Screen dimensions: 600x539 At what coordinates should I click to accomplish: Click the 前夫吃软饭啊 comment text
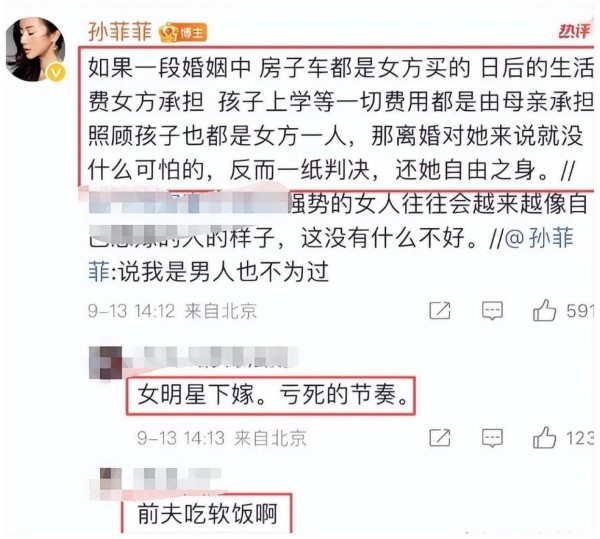tap(207, 514)
